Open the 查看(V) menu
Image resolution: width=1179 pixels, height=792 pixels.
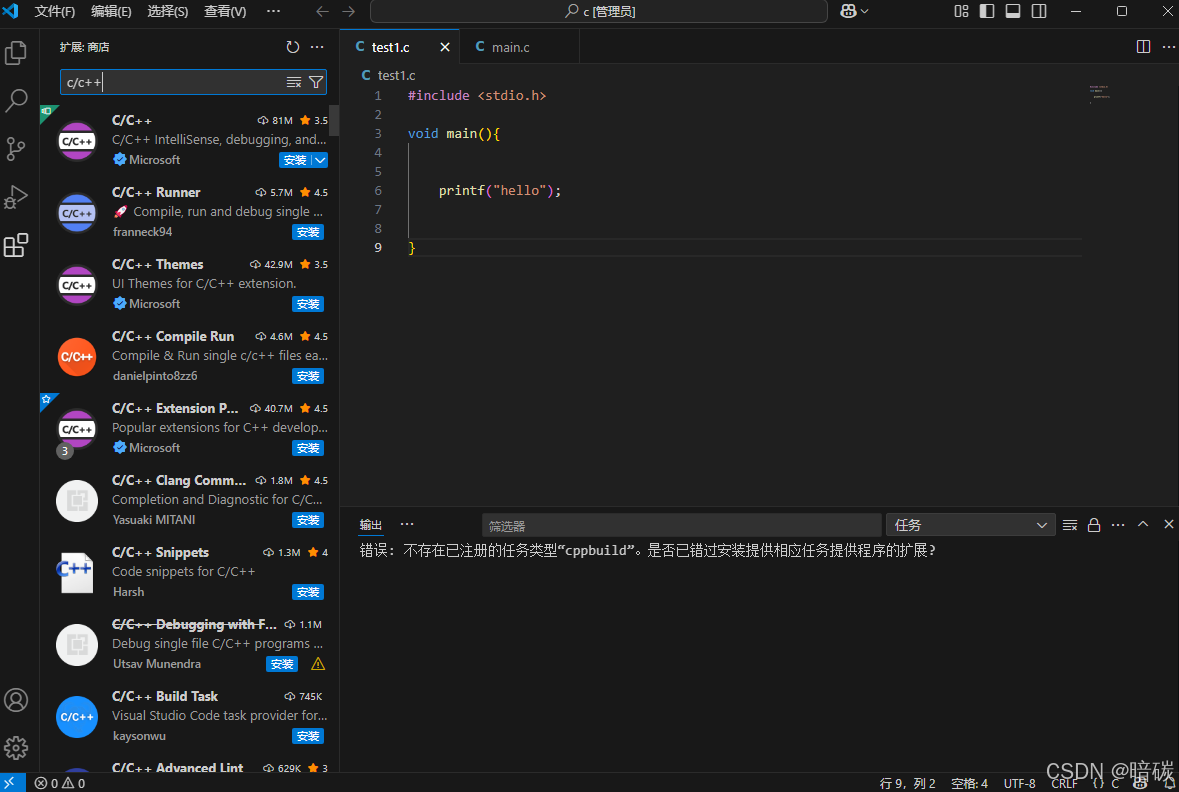(x=225, y=11)
